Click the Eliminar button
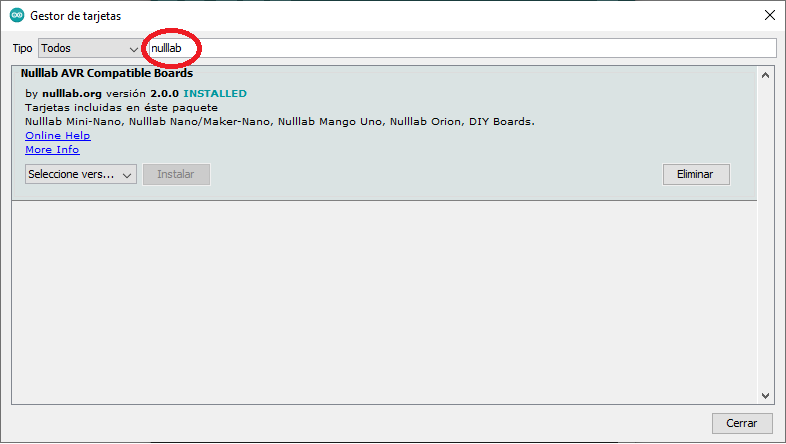 tap(696, 174)
